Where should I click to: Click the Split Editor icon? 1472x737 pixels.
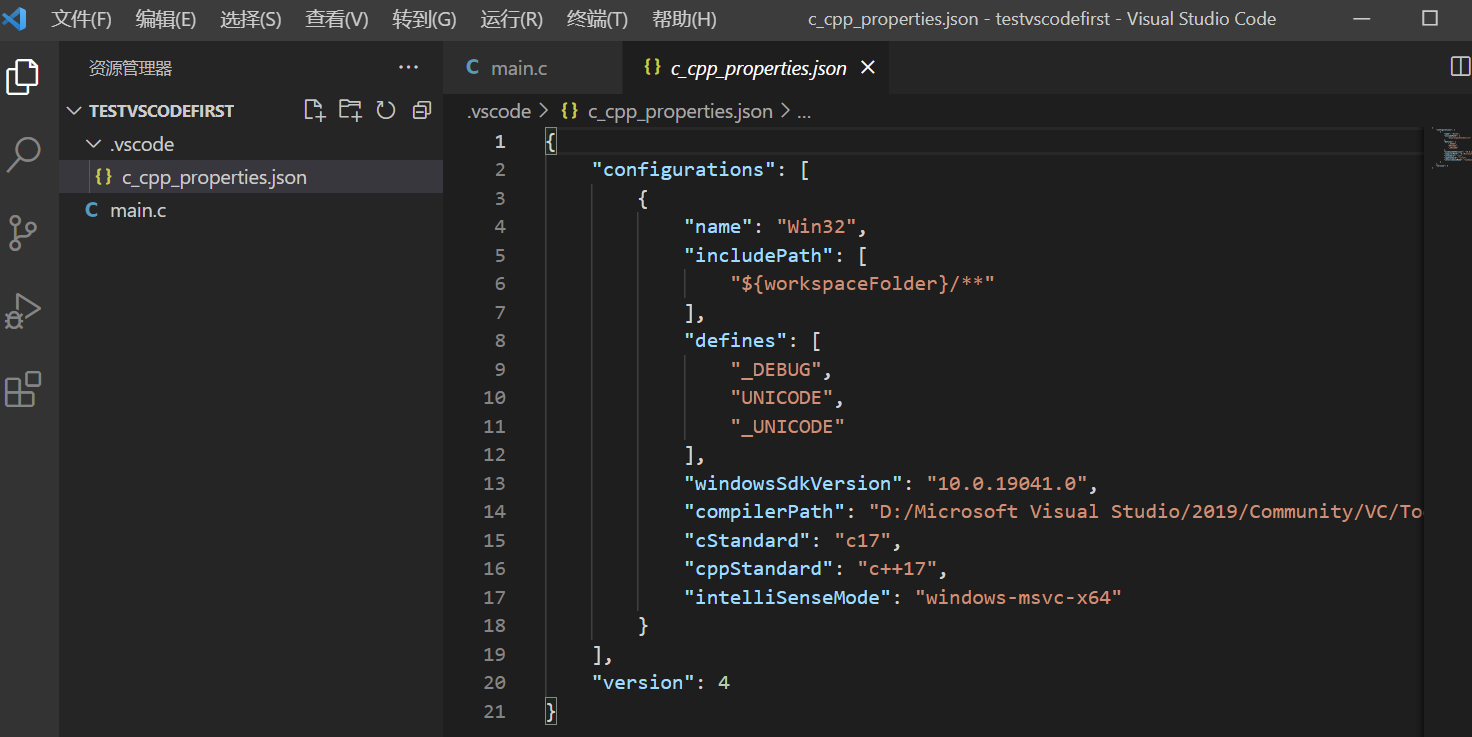1460,67
